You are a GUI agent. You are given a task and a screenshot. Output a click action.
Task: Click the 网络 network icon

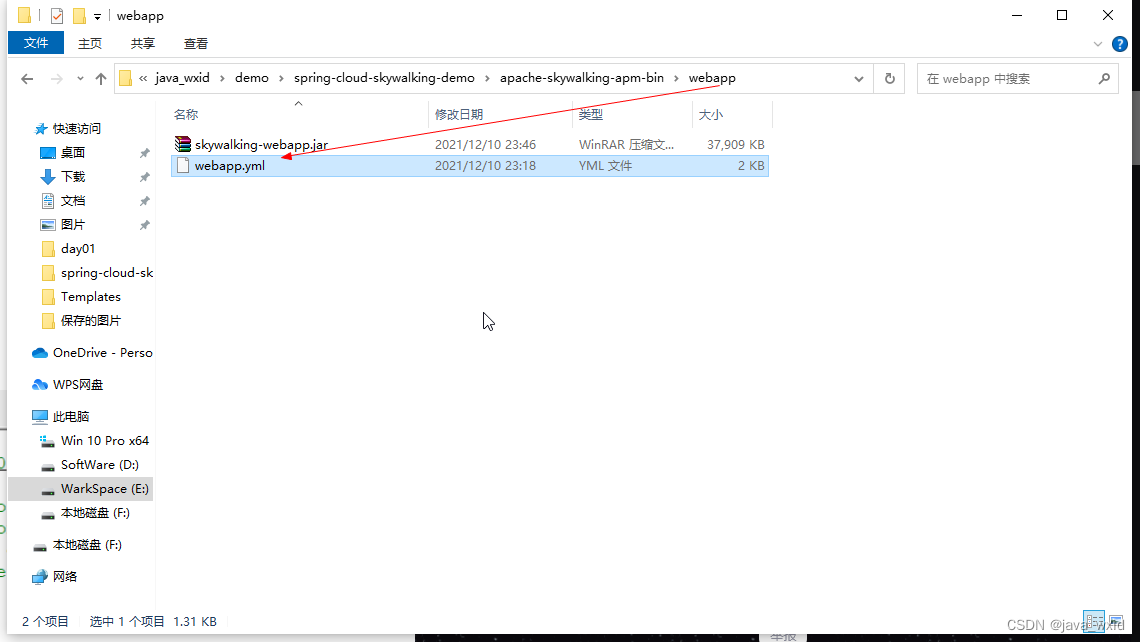[x=40, y=577]
